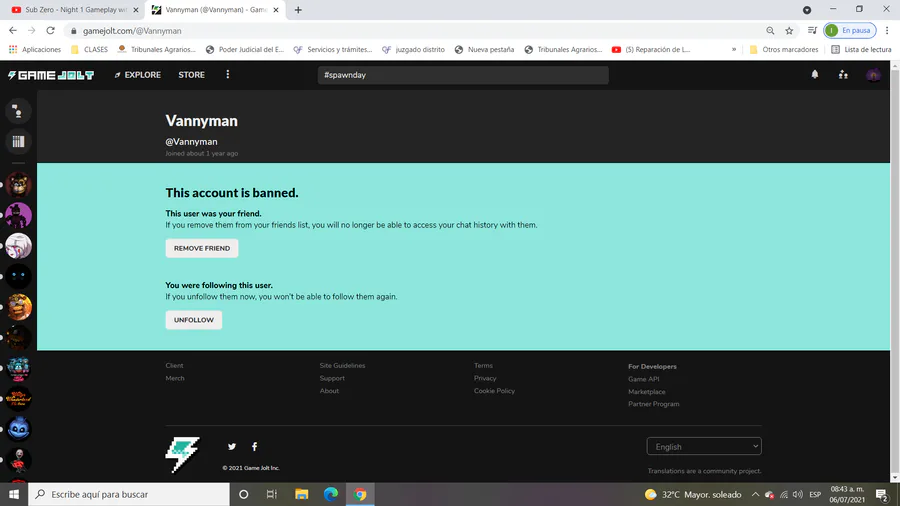Go to the Explore section
Screen dimensions: 900x506
coord(138,75)
